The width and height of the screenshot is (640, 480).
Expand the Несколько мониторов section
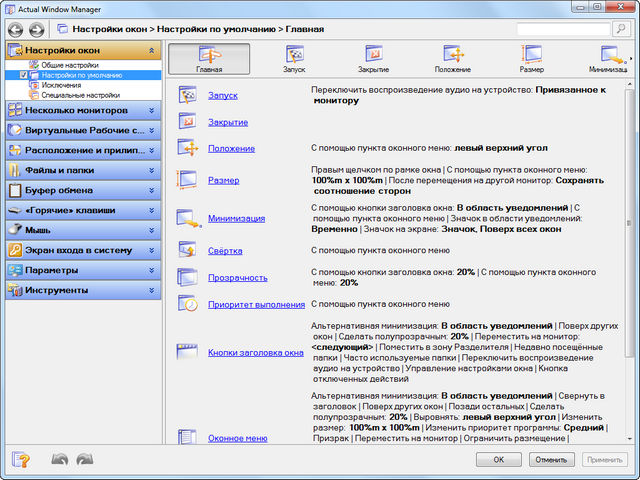point(82,110)
